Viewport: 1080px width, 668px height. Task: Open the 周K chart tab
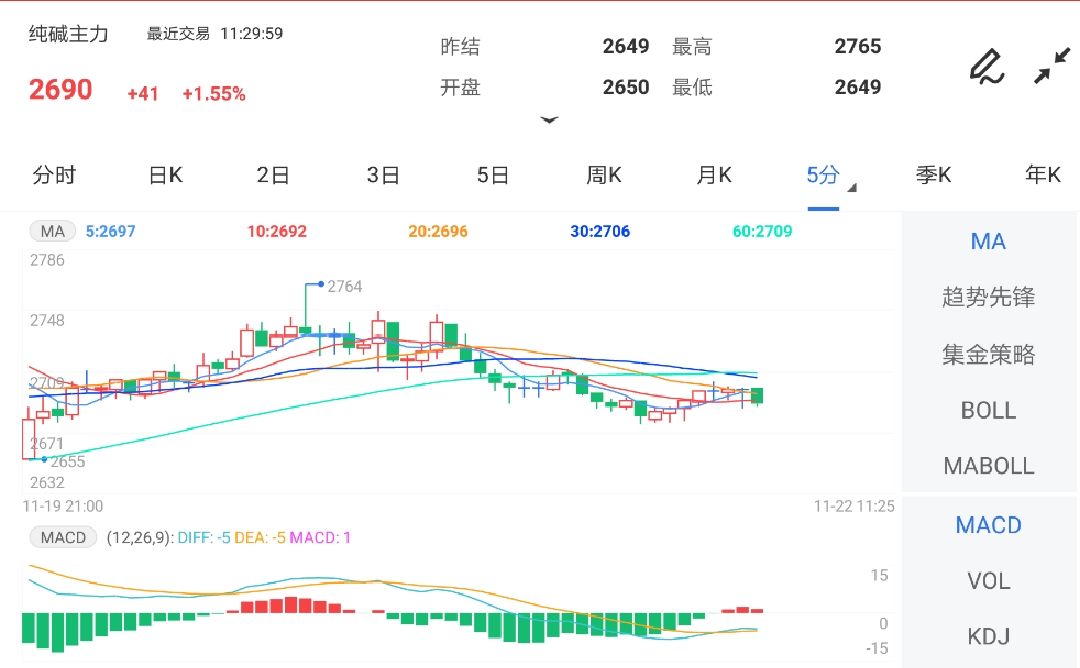point(603,175)
